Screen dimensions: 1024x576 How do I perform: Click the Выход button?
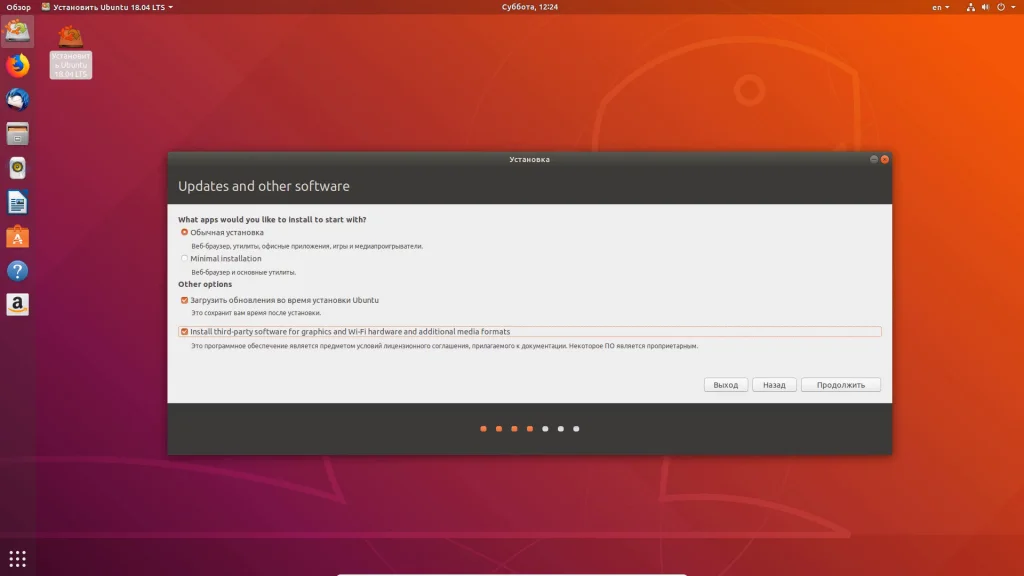coord(726,385)
